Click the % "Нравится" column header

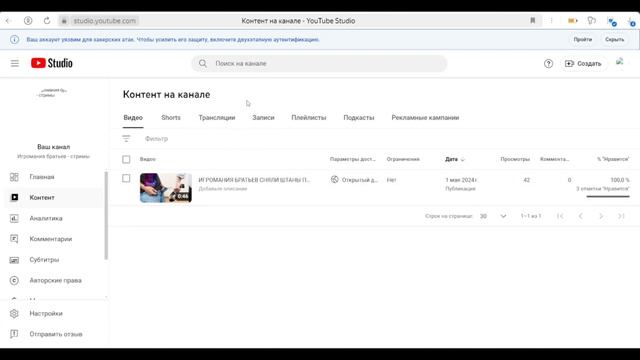coord(613,159)
